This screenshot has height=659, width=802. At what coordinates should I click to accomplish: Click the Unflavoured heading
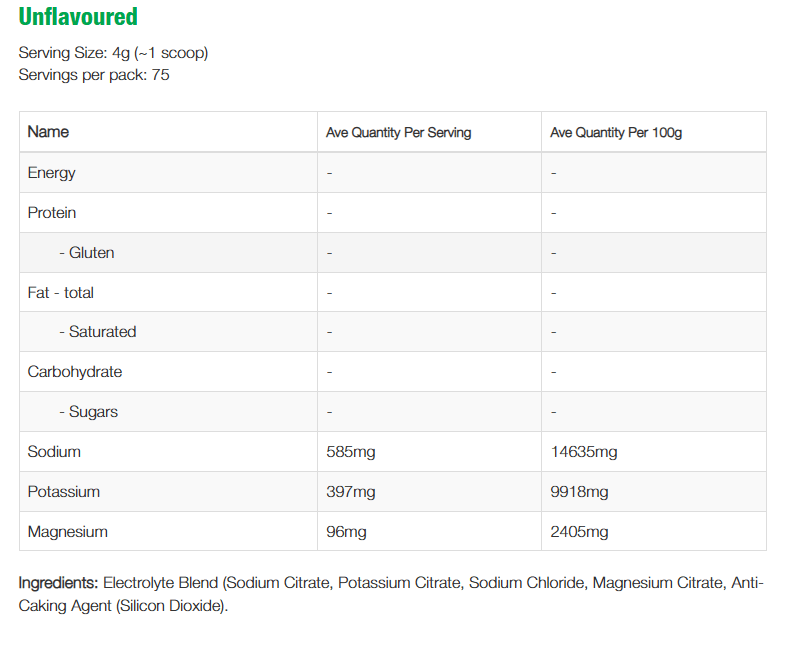coord(78,17)
